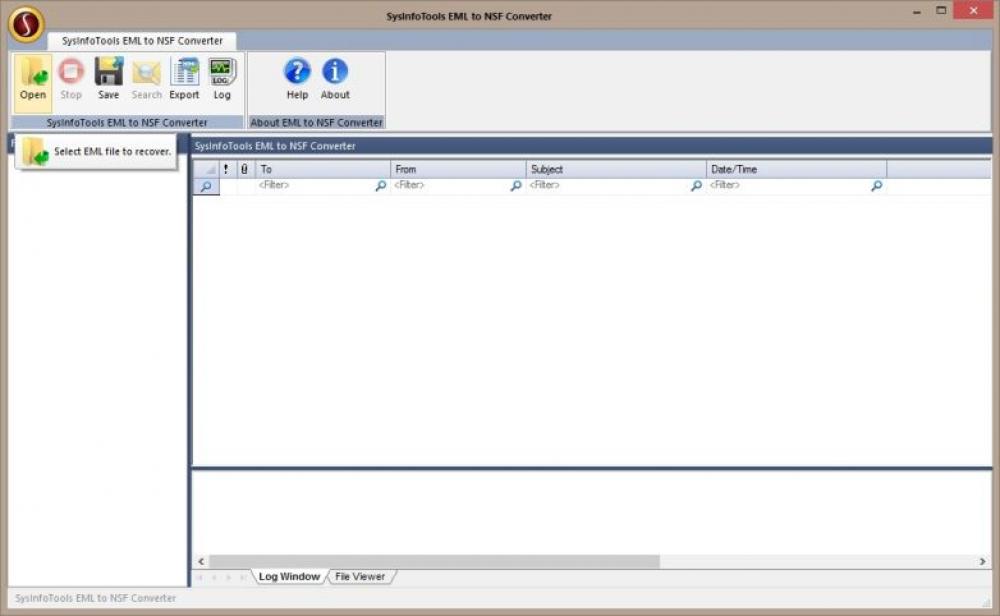Viewport: 1000px width, 616px height.
Task: Click the magnifier icon beside the To filter
Action: 380,186
